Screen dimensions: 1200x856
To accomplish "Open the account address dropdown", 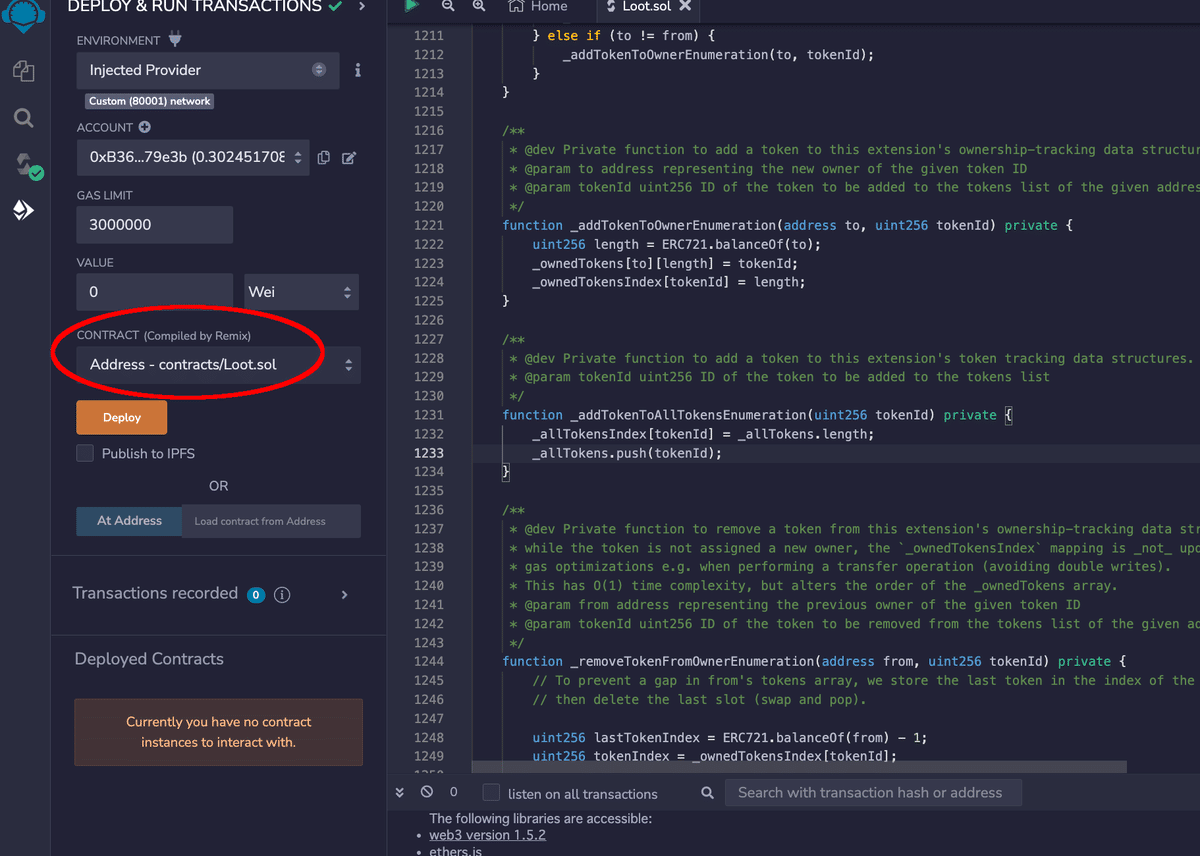I will tap(193, 157).
